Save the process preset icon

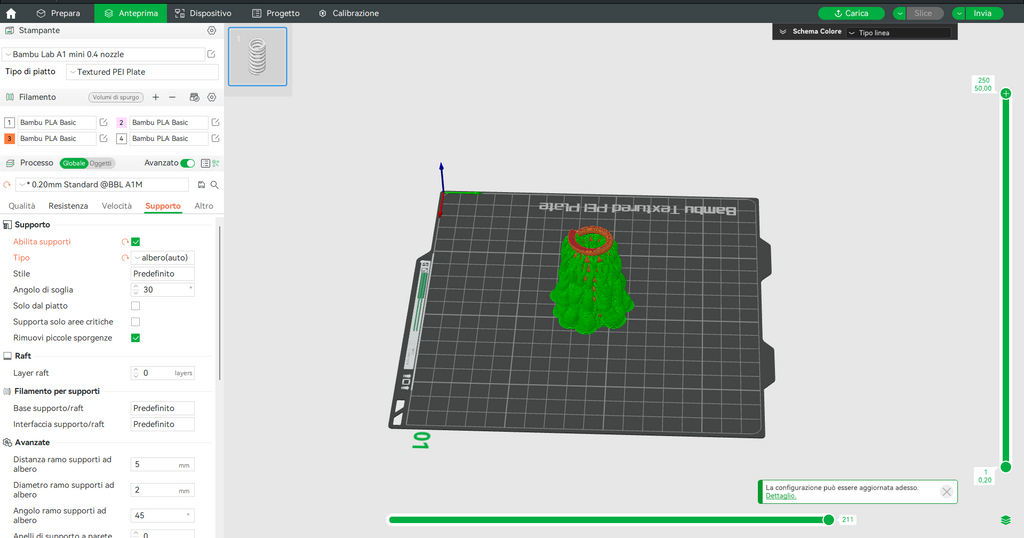click(201, 185)
